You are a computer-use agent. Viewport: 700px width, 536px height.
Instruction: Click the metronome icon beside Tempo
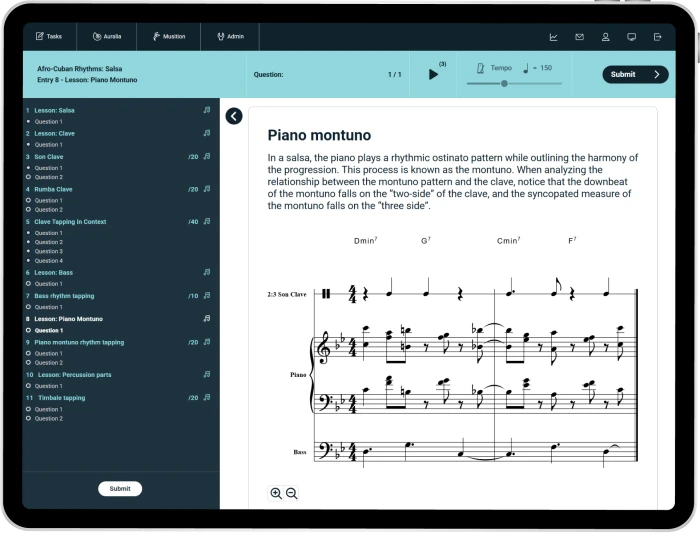pos(480,68)
